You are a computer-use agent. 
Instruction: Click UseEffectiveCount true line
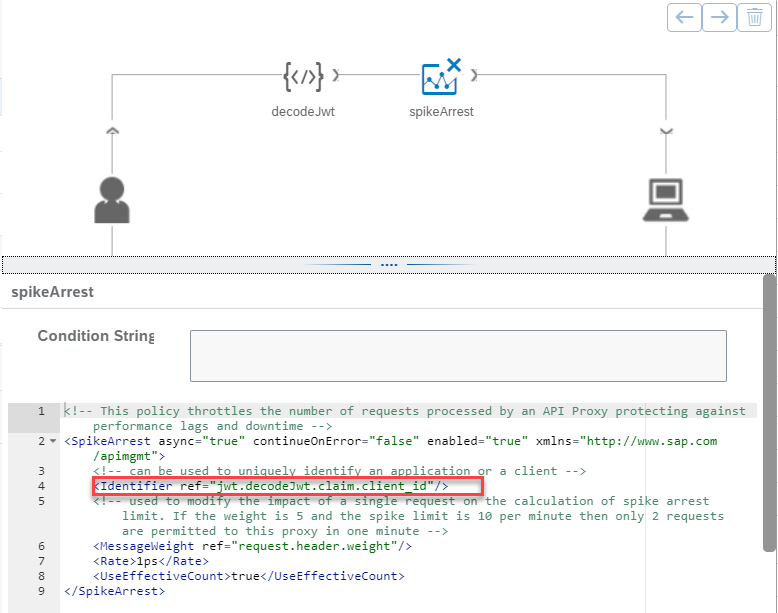pyautogui.click(x=249, y=576)
